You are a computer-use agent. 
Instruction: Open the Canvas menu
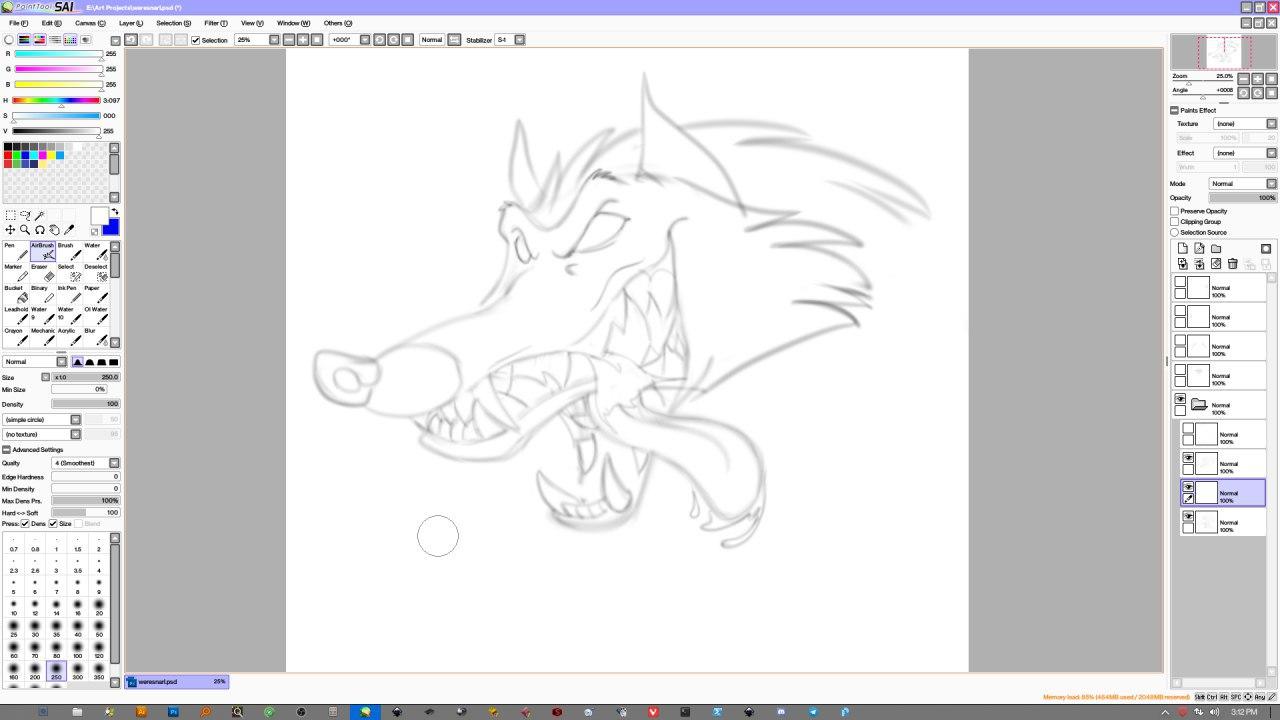coord(90,23)
